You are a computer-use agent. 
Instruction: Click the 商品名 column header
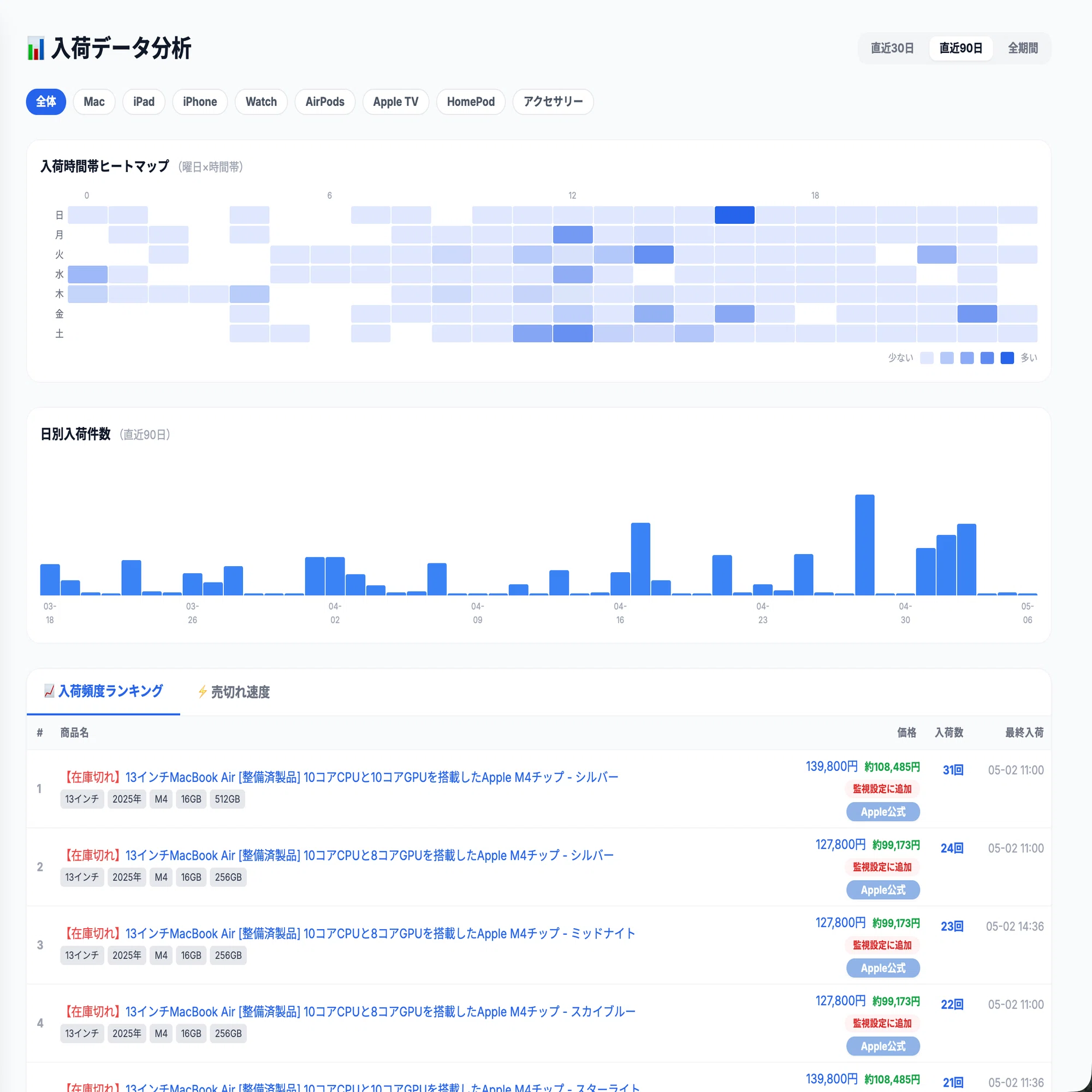pyautogui.click(x=74, y=733)
